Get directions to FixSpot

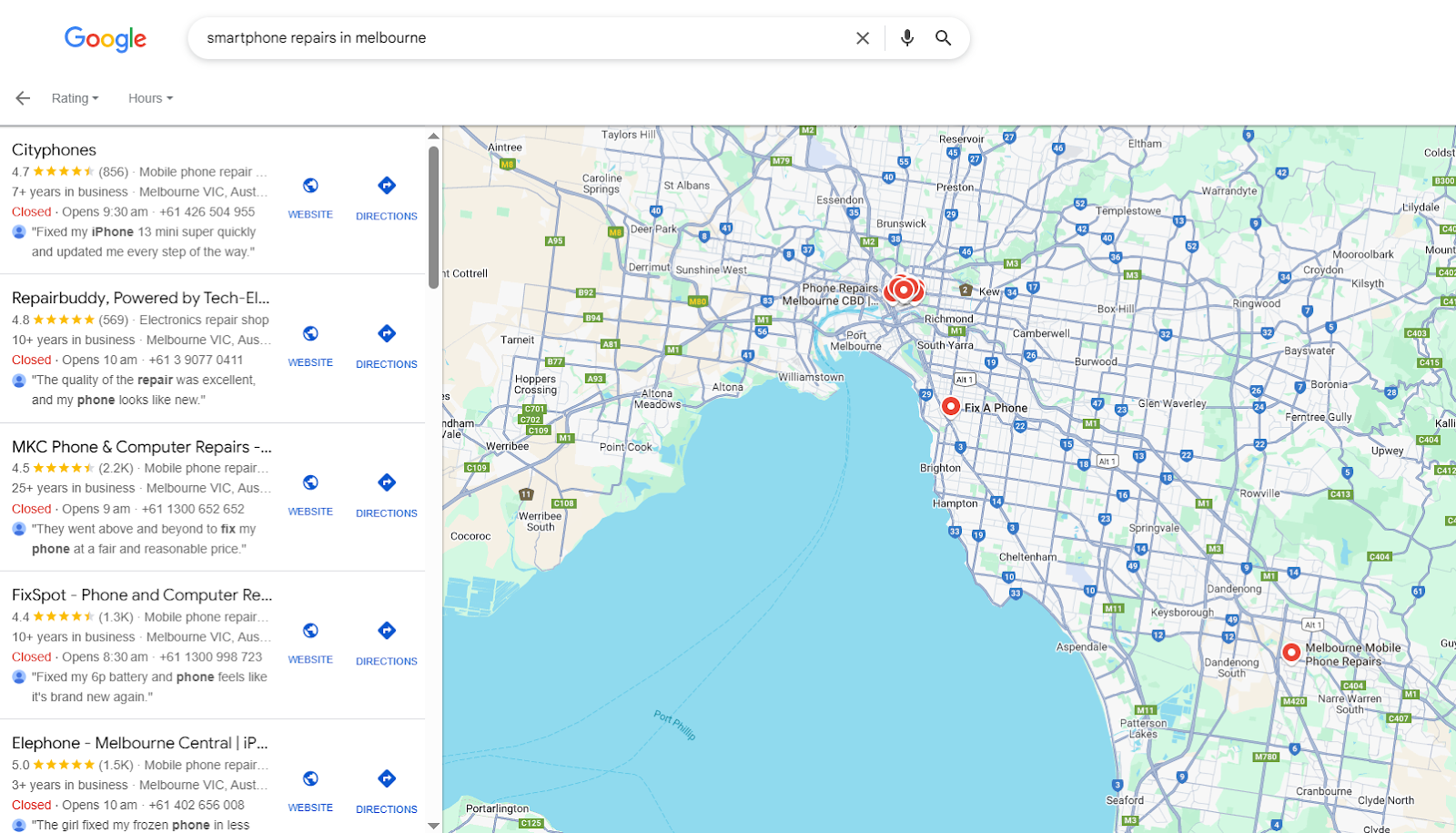(x=387, y=631)
